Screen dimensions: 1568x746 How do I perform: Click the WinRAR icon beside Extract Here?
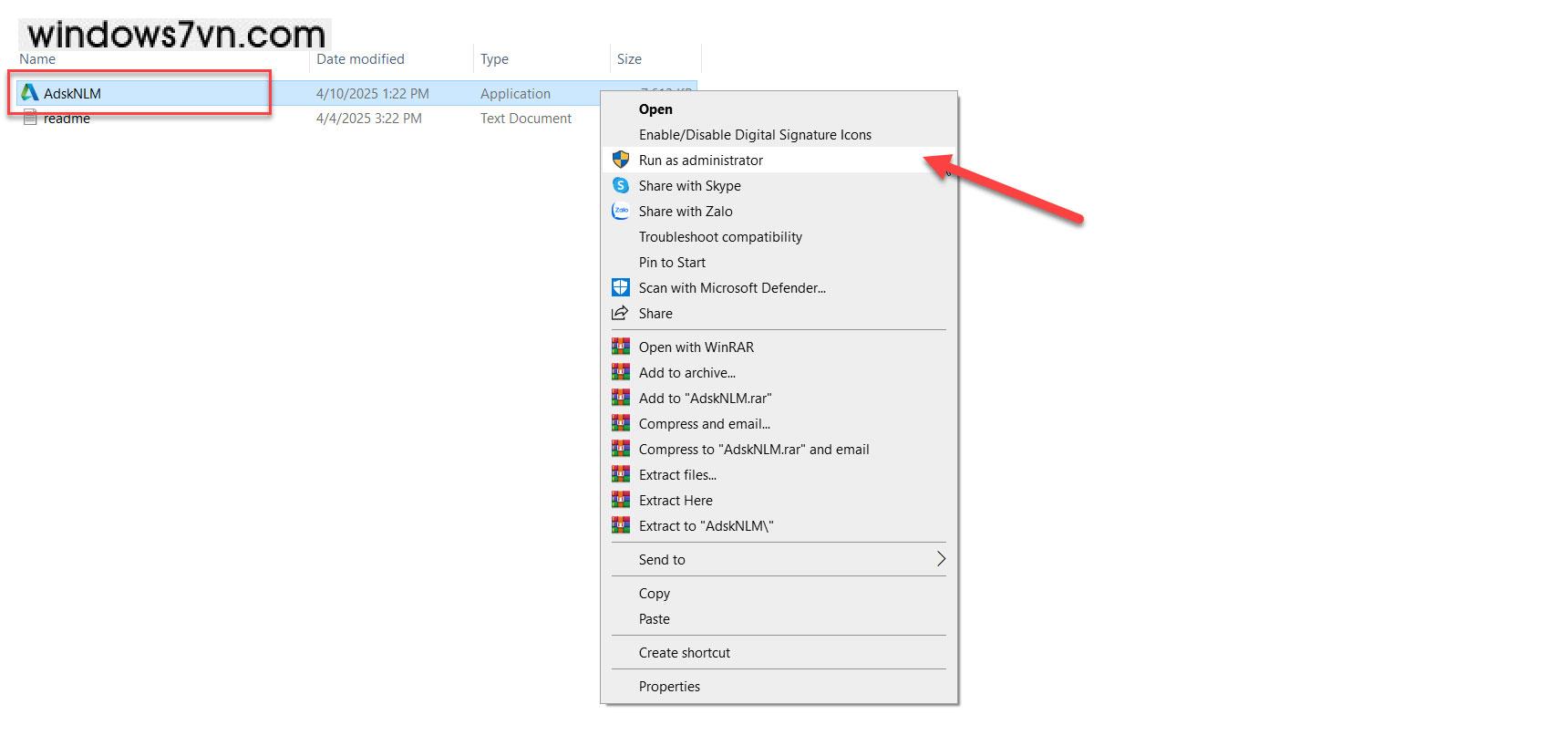621,500
